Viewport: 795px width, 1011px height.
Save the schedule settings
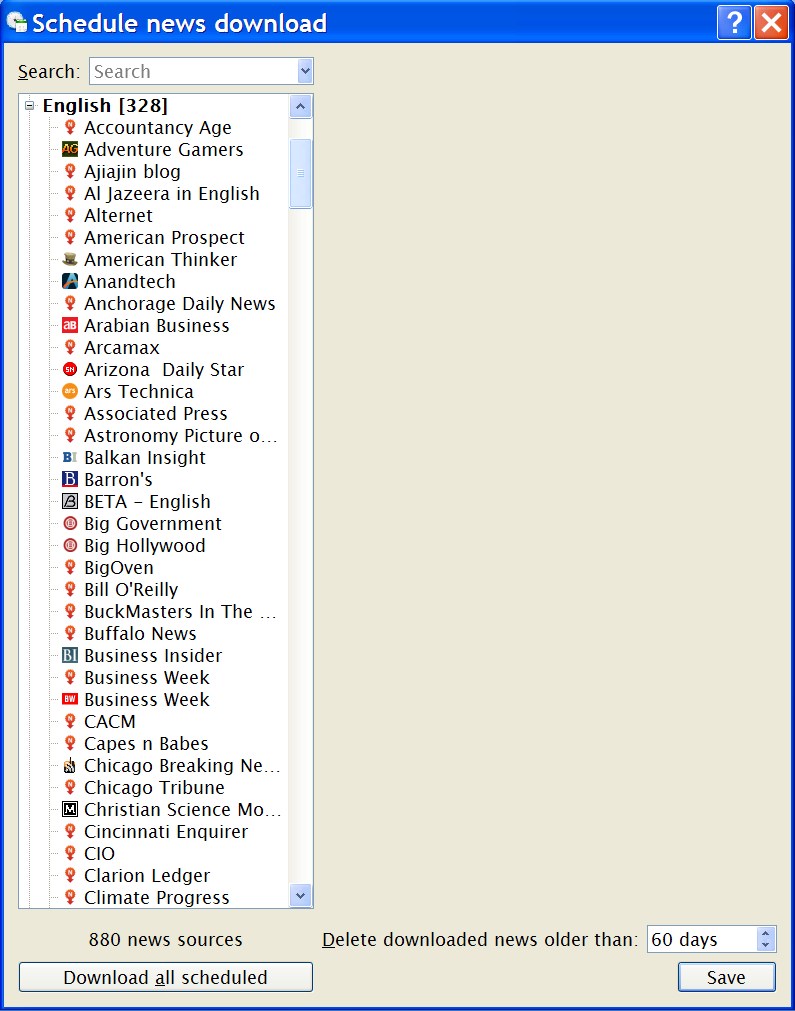[x=727, y=977]
